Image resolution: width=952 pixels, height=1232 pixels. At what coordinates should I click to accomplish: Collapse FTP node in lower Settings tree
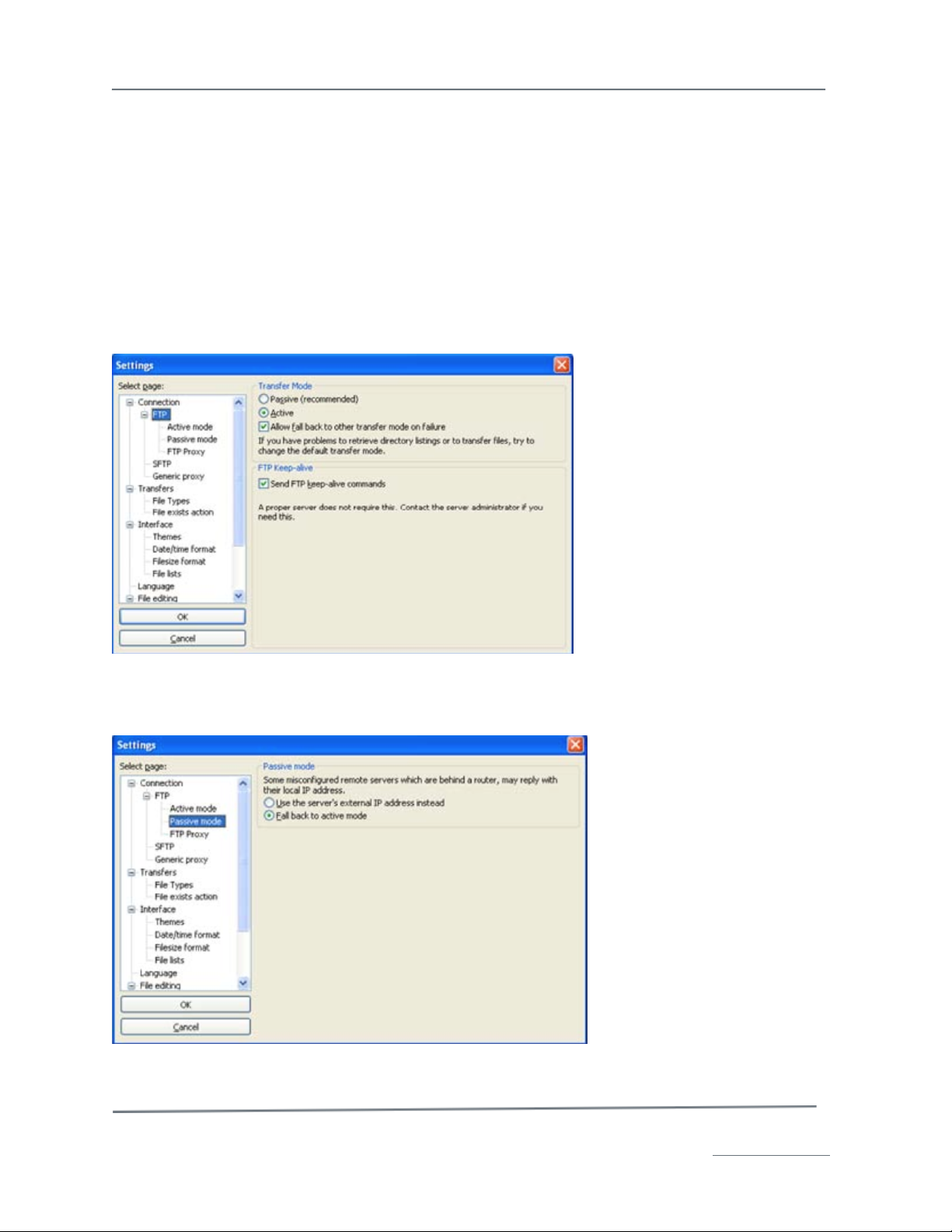tap(146, 796)
